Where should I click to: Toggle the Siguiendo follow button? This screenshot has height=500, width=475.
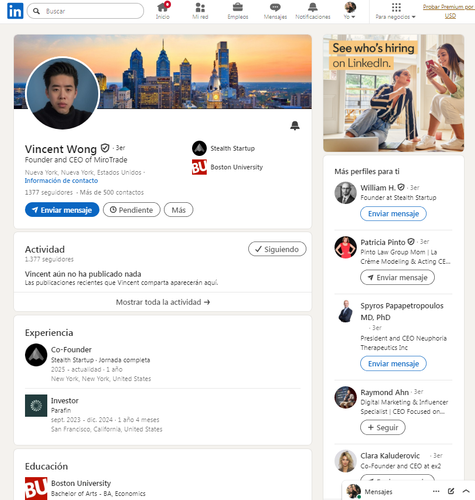[277, 249]
